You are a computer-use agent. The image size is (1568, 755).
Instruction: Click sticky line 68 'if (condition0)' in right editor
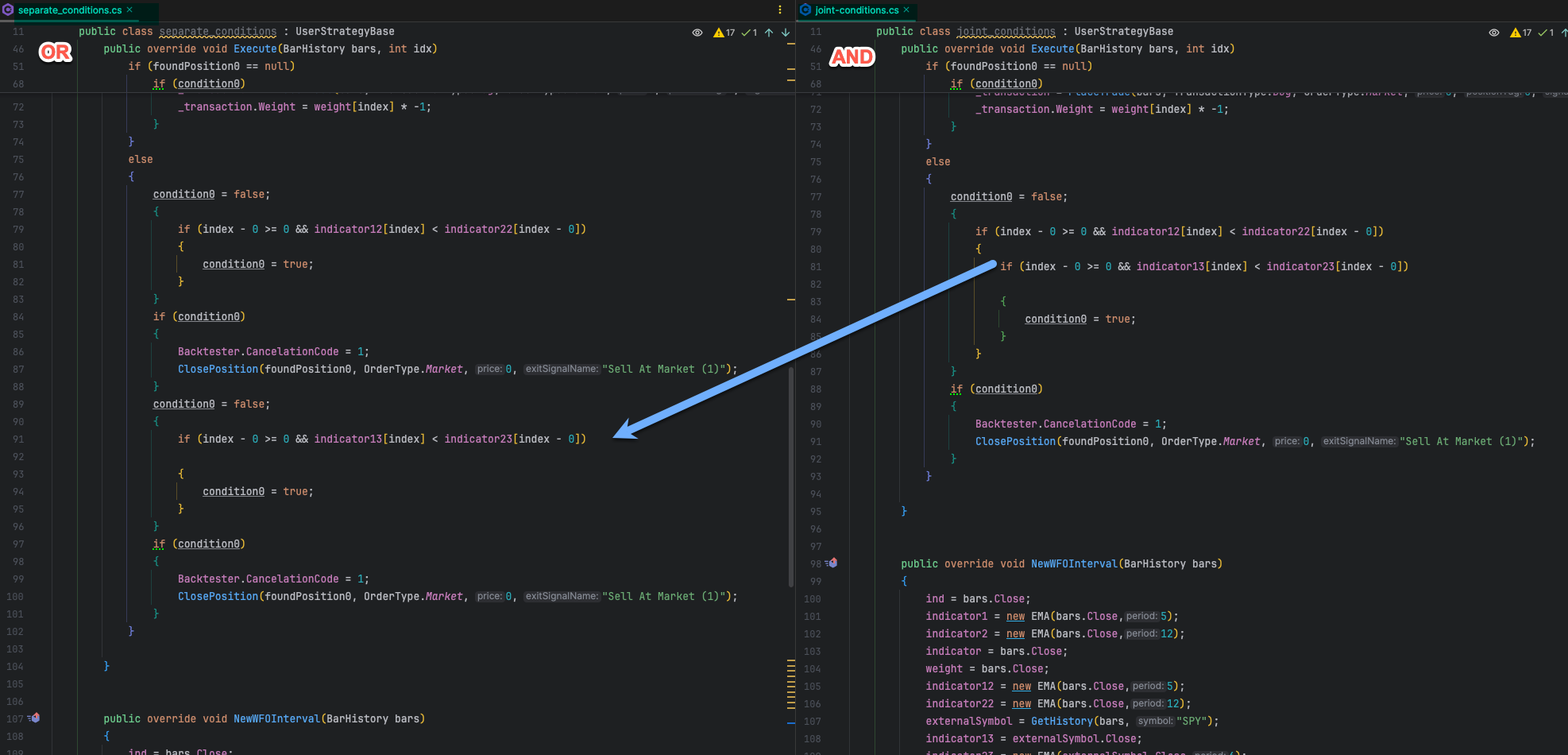[x=997, y=84]
